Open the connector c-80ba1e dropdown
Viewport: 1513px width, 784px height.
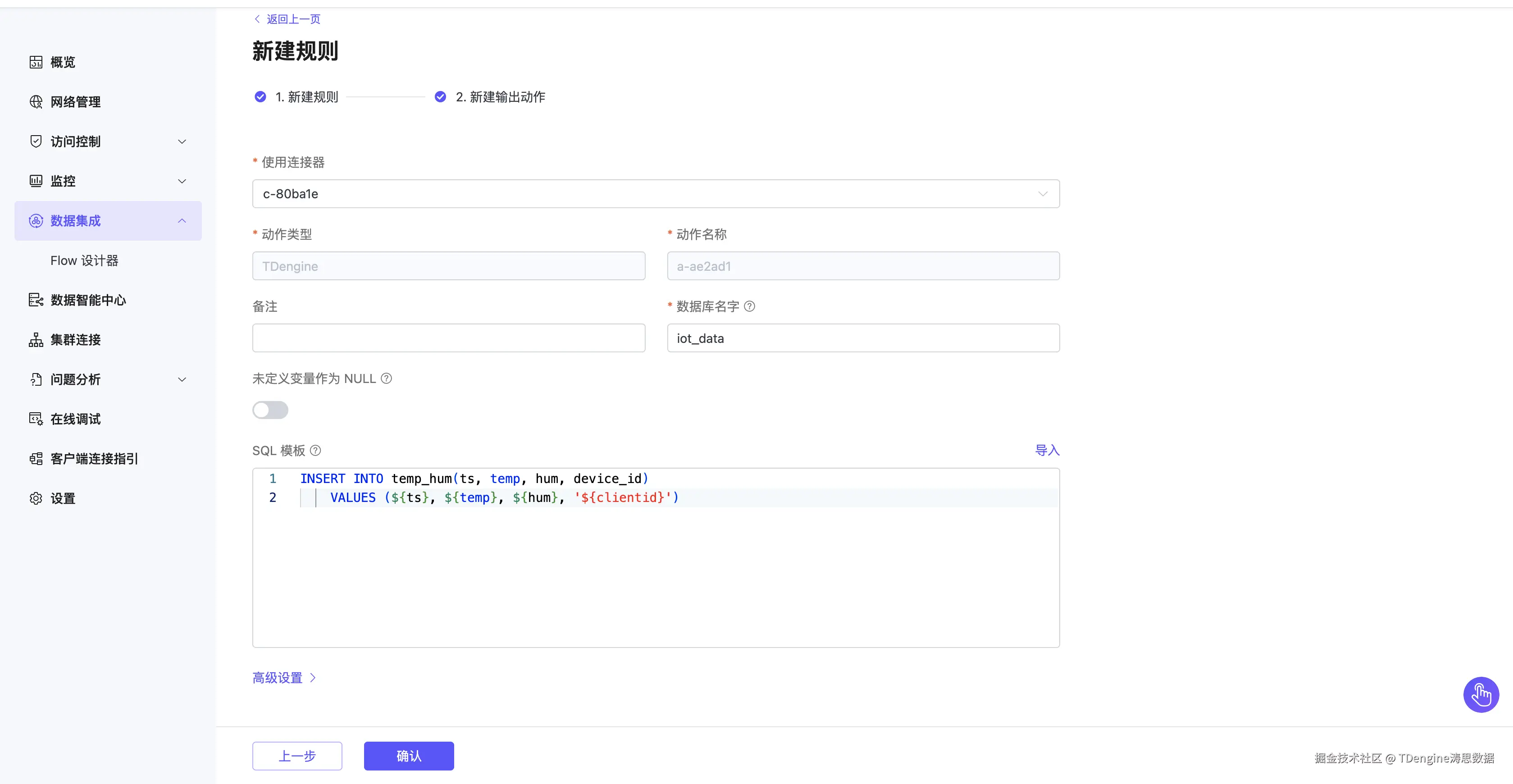pyautogui.click(x=656, y=194)
